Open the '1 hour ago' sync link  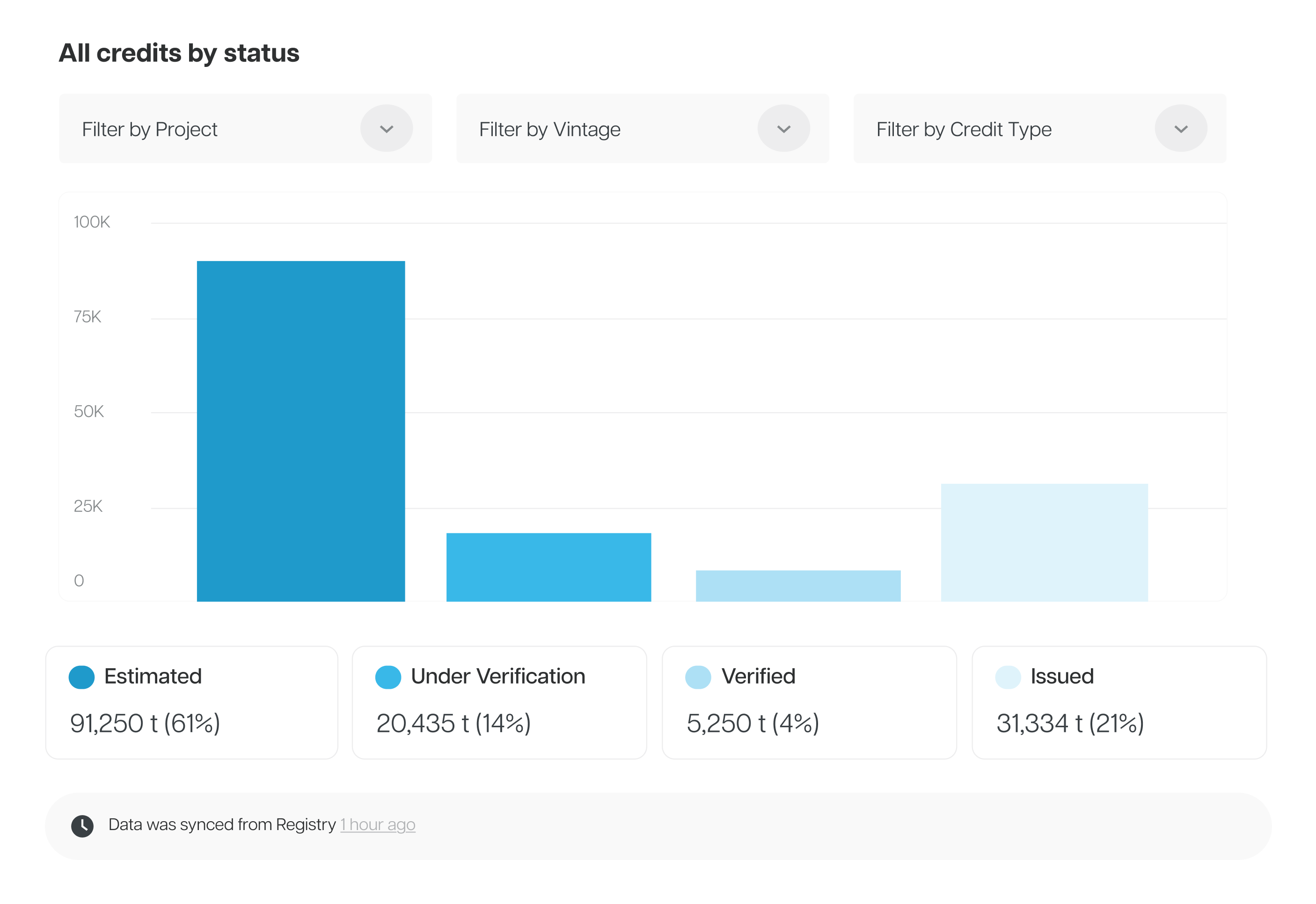378,825
